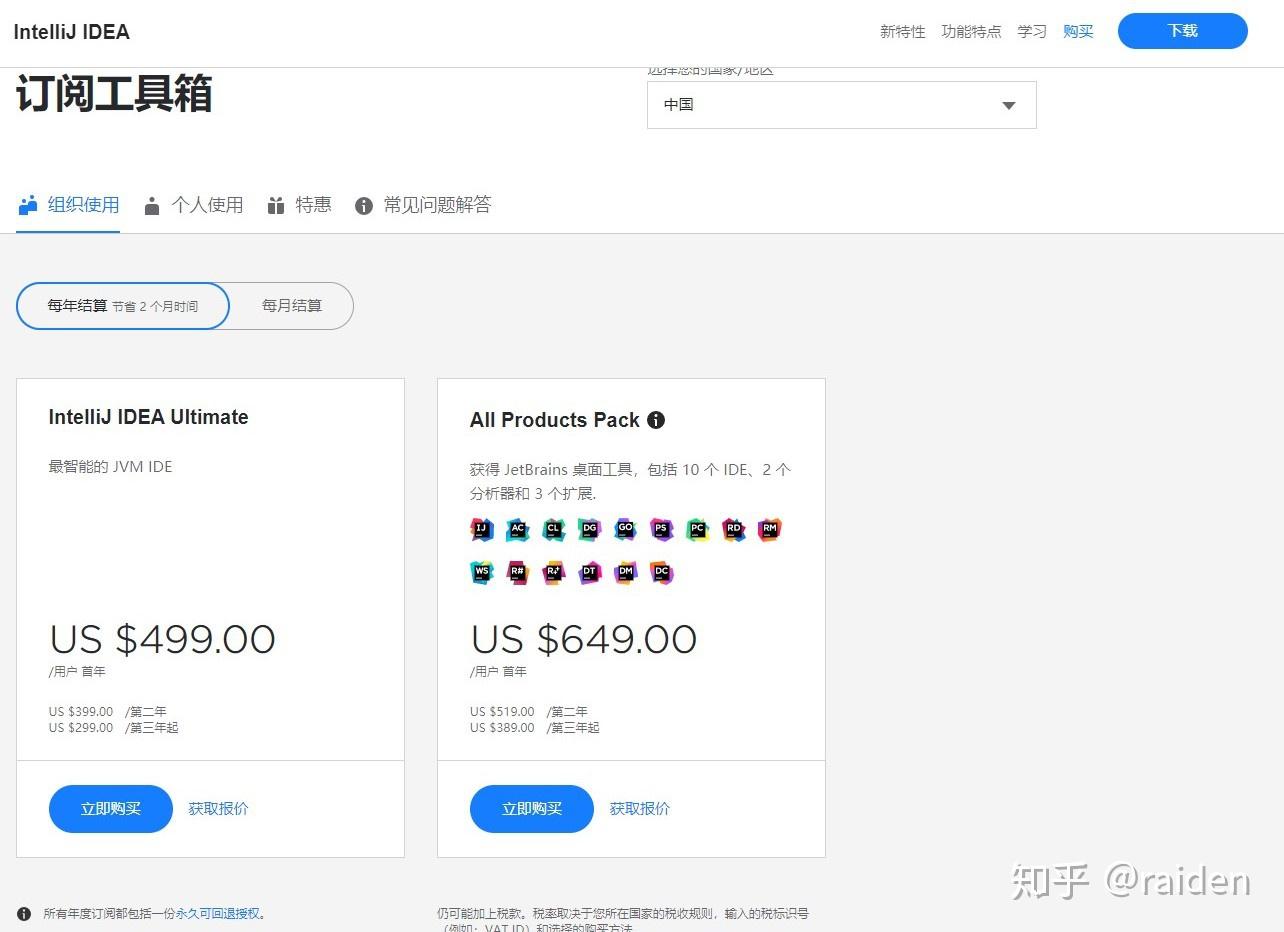Click the All Products Pack card title
This screenshot has height=932, width=1284.
tap(555, 420)
